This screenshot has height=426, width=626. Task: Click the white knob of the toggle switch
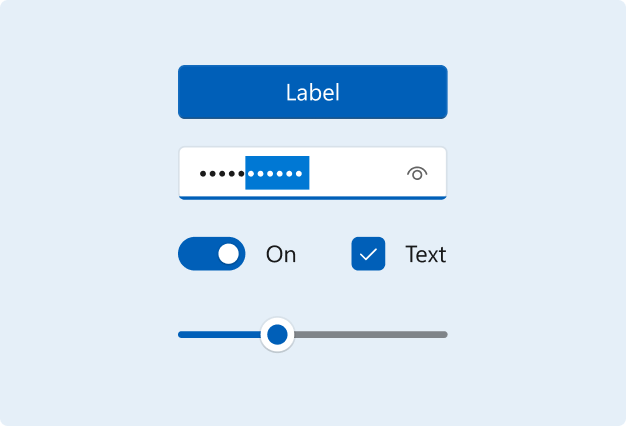(x=228, y=254)
